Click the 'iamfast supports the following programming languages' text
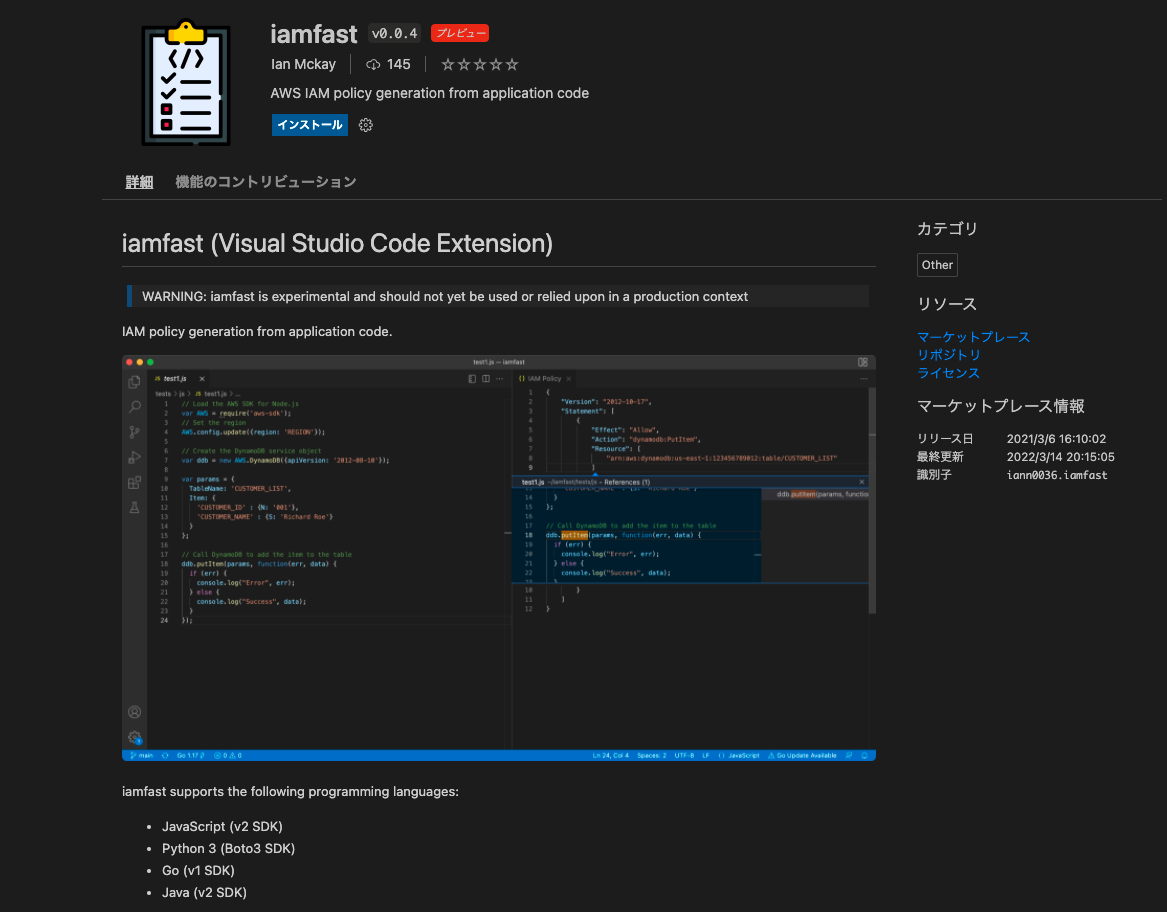 [x=290, y=791]
